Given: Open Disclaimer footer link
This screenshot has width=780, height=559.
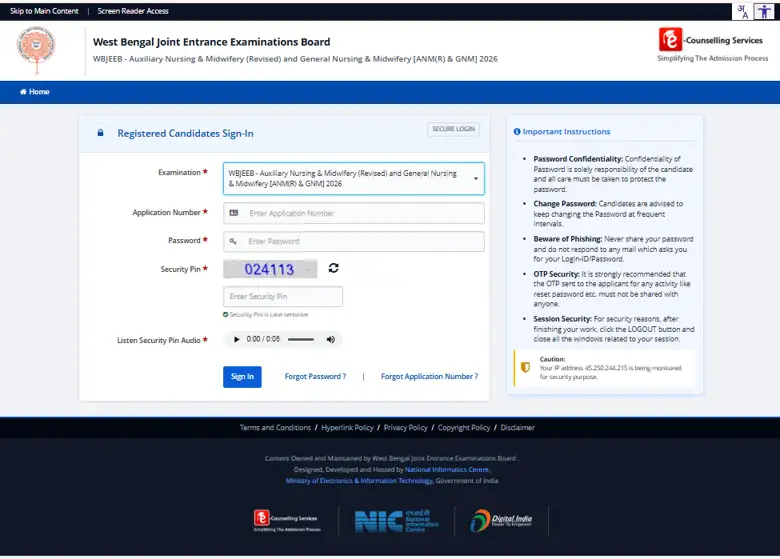Looking at the screenshot, I should [517, 428].
